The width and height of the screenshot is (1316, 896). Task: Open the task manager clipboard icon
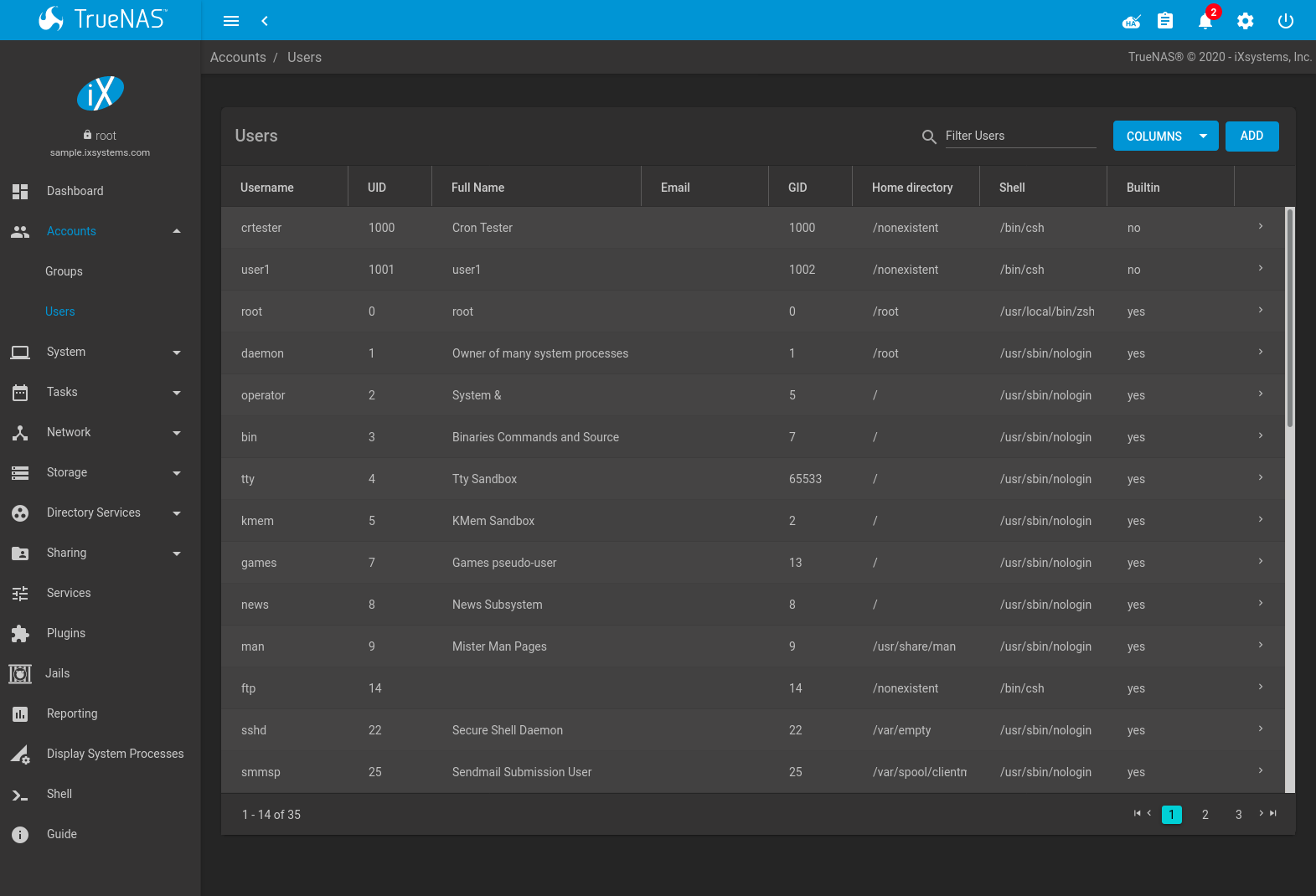click(x=1165, y=21)
